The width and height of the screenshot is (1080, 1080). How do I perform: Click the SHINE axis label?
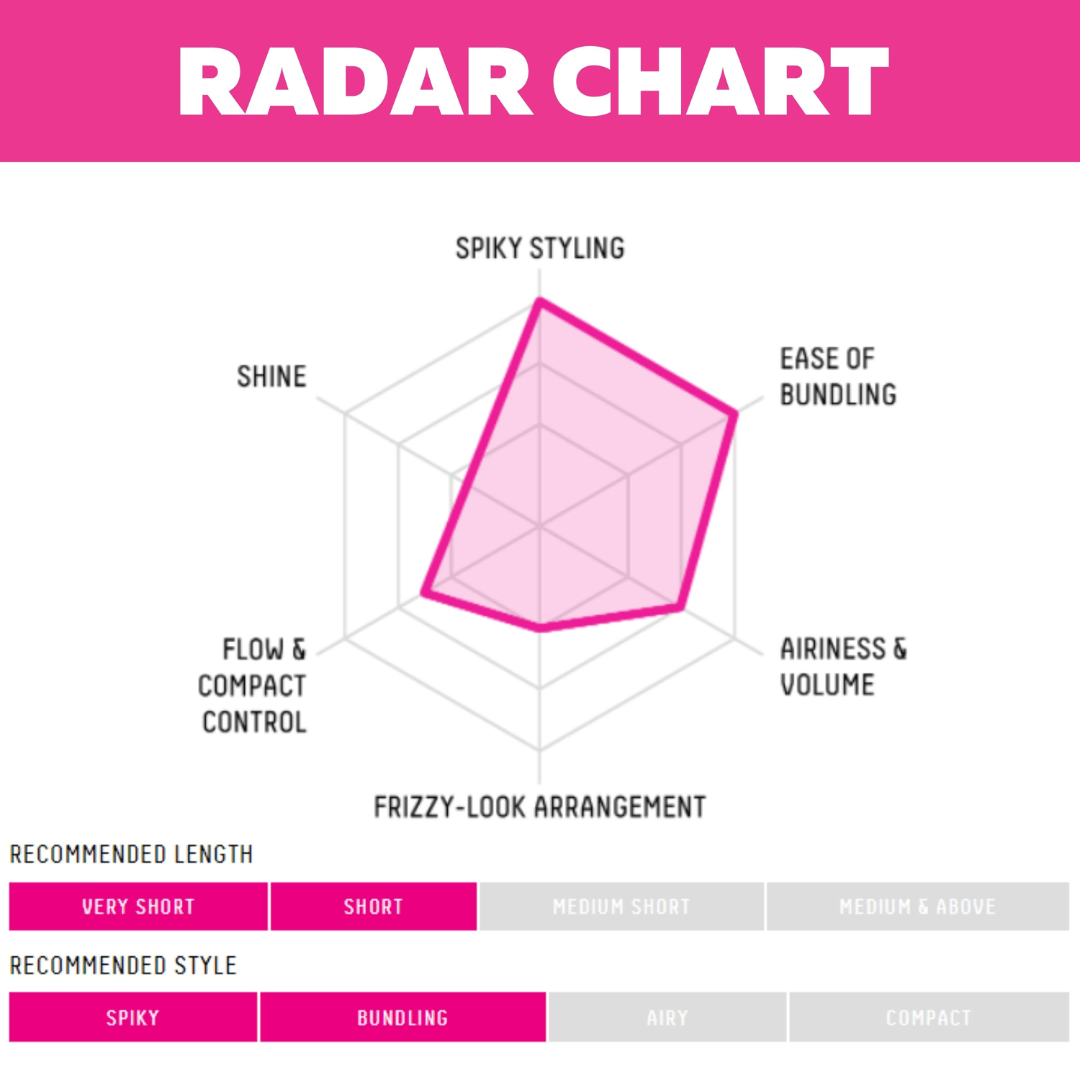point(271,376)
